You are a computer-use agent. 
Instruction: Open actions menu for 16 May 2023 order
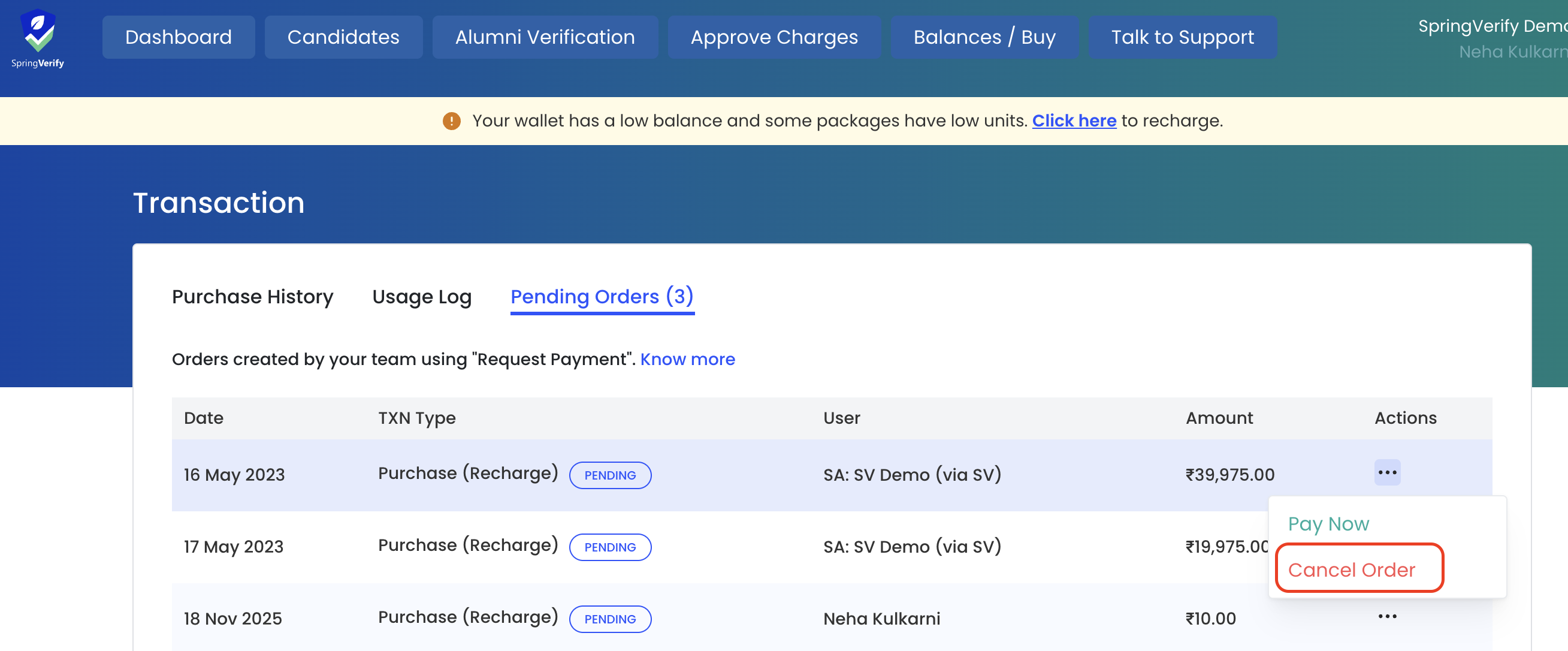(x=1386, y=472)
